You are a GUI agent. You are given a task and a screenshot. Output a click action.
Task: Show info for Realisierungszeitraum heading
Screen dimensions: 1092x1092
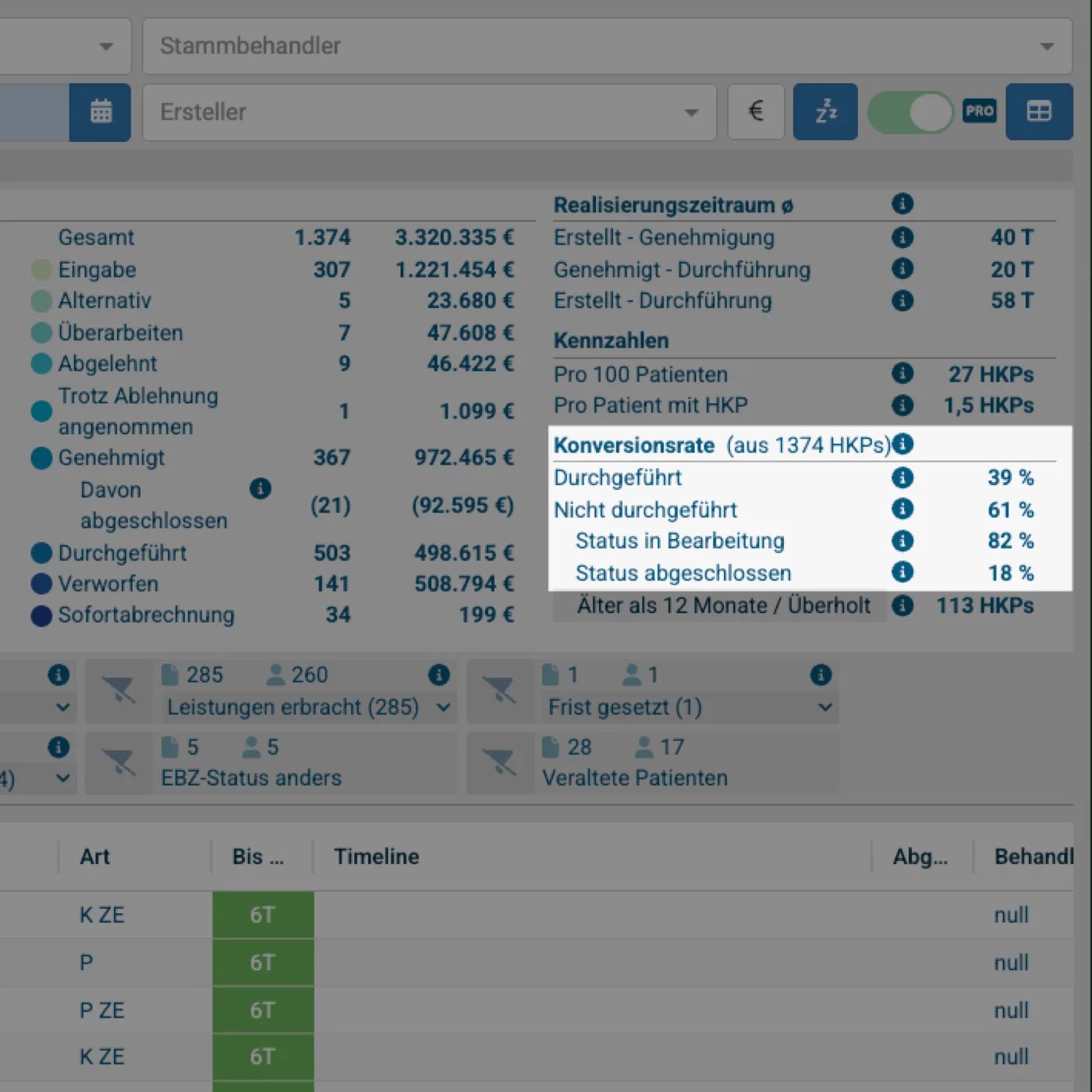tap(902, 204)
